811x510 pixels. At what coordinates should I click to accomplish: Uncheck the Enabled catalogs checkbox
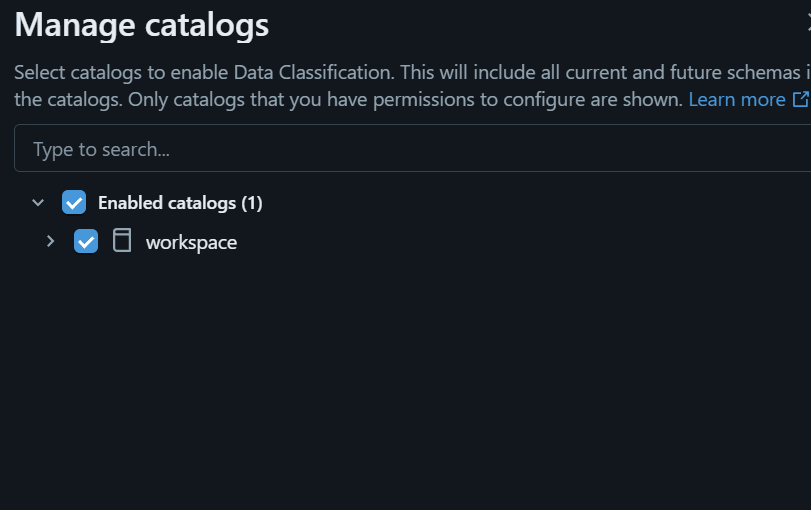[x=74, y=202]
